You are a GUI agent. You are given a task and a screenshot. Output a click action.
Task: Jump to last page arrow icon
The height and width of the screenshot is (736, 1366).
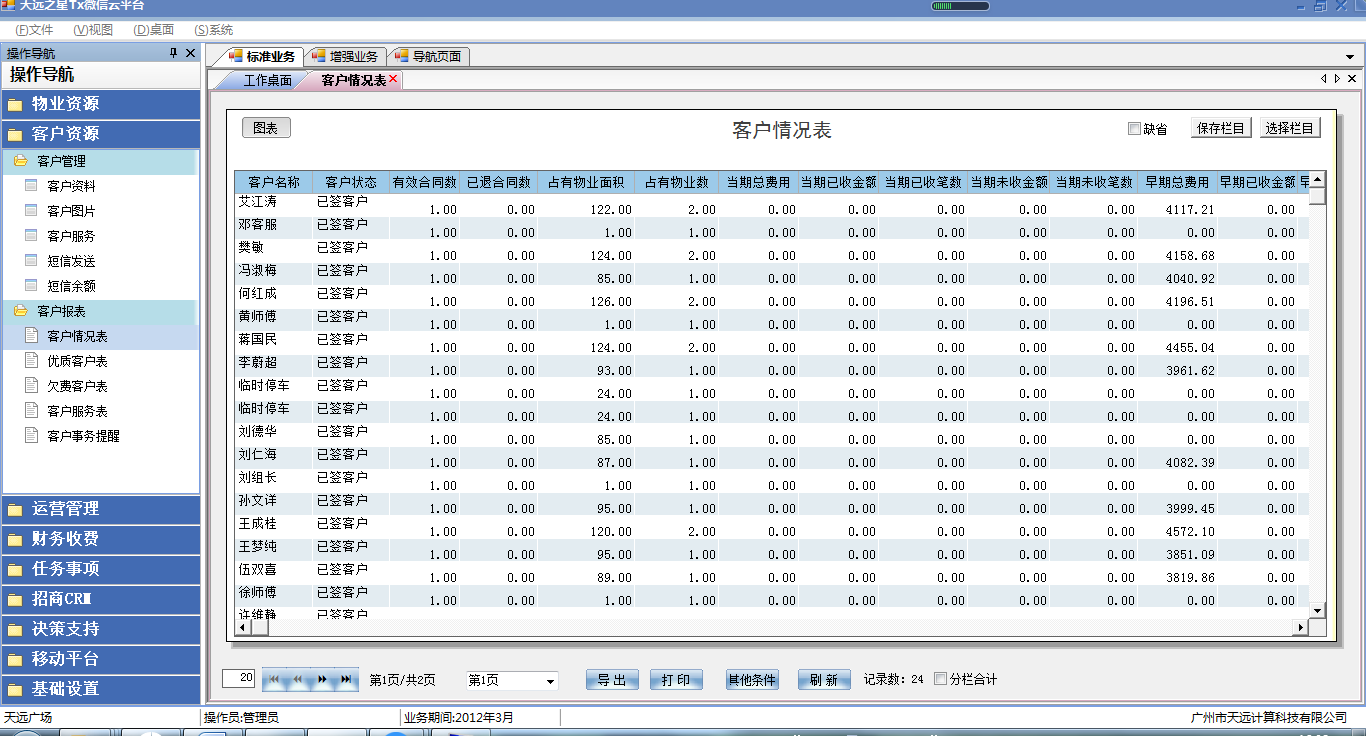coord(346,680)
